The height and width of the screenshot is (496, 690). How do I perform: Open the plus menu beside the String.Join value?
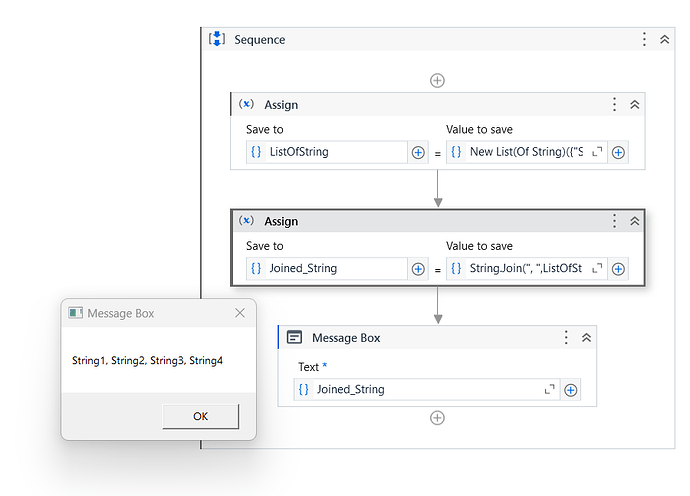coord(618,268)
